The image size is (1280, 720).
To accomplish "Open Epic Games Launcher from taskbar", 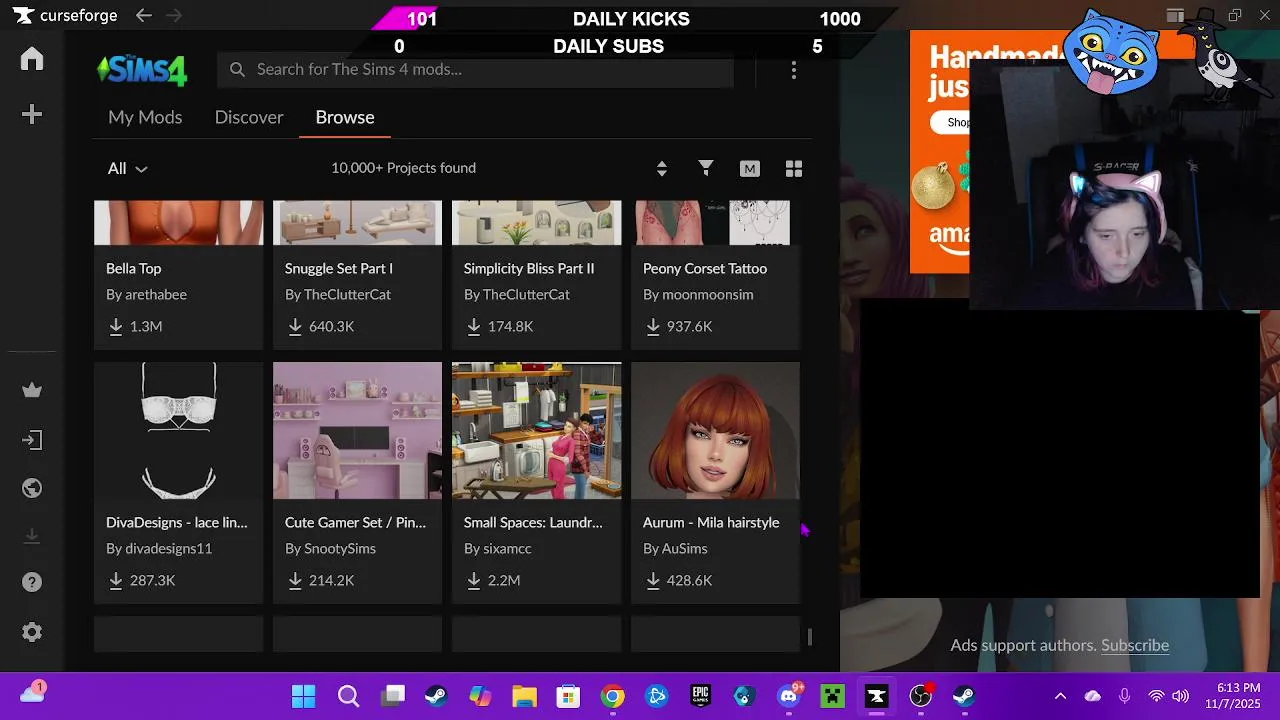I will pos(700,696).
